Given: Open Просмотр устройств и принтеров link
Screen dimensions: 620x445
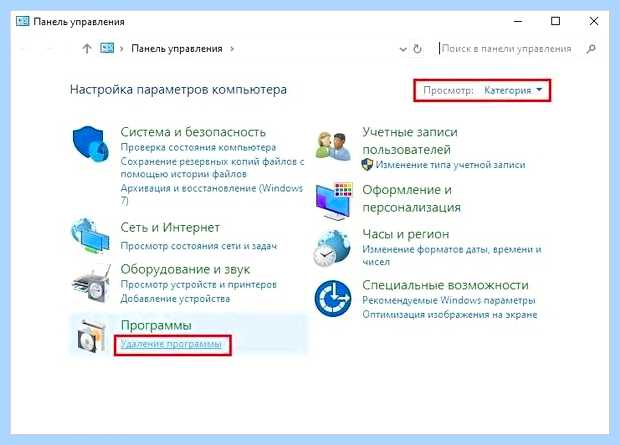Looking at the screenshot, I should (198, 284).
